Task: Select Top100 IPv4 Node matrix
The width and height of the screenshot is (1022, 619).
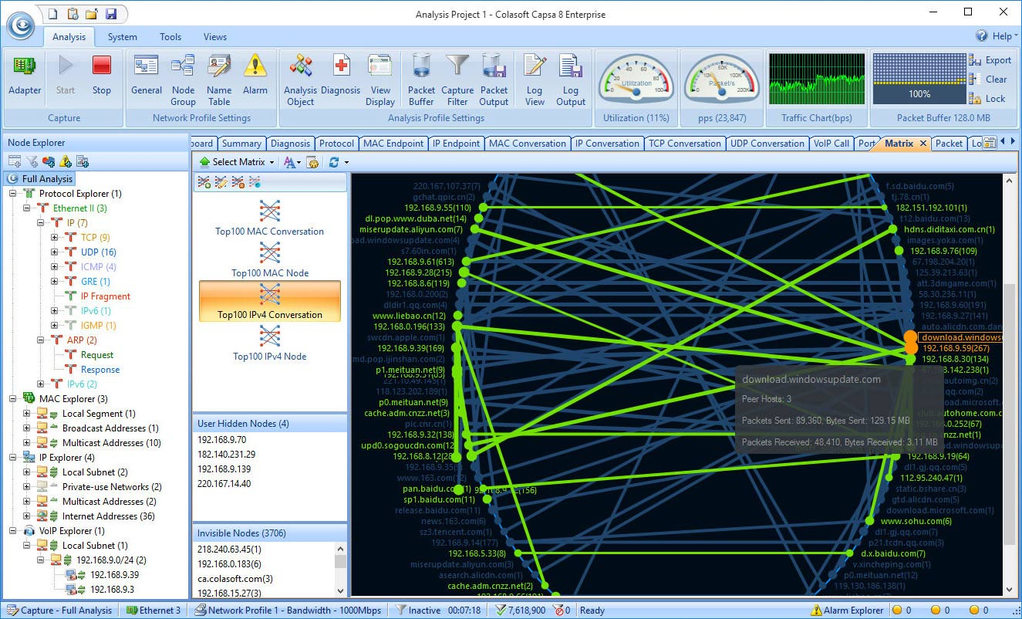Action: click(x=269, y=343)
